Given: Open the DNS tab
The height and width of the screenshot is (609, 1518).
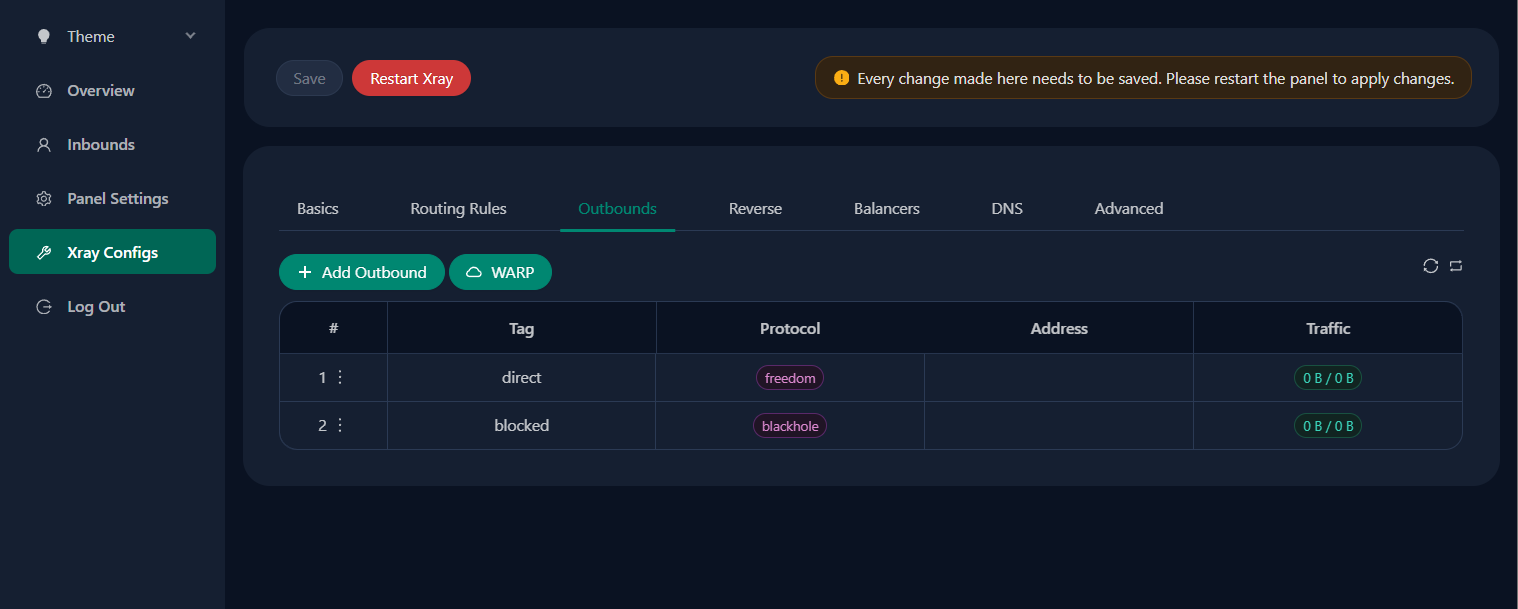Looking at the screenshot, I should (x=1007, y=209).
